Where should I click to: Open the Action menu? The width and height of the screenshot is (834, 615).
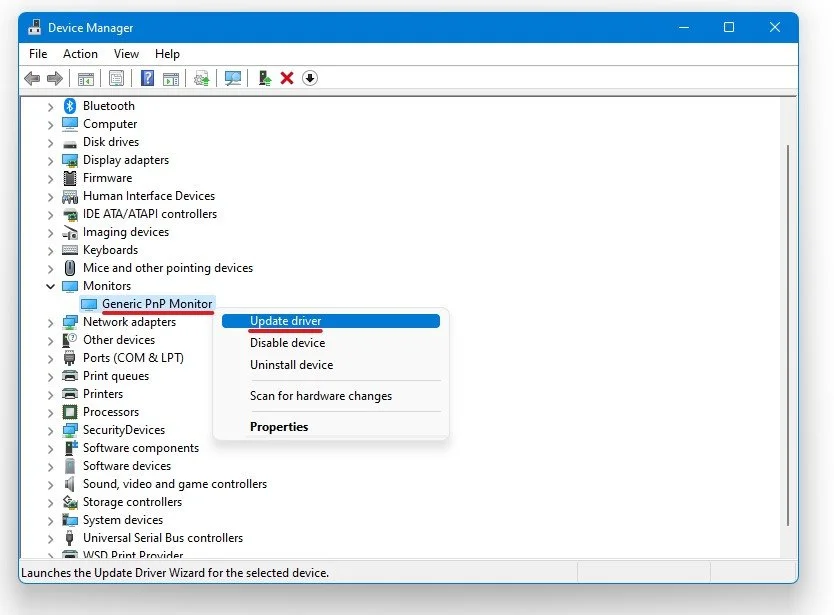[80, 54]
